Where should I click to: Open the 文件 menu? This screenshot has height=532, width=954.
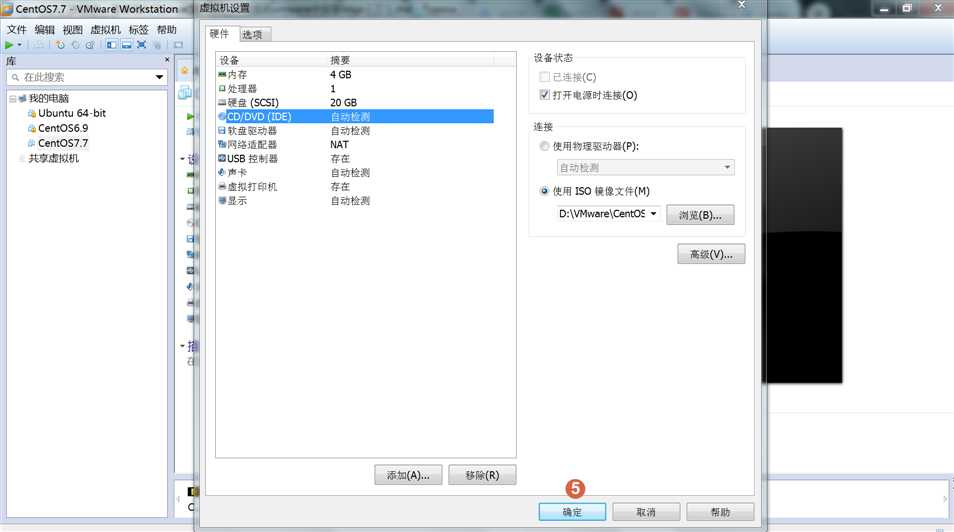tap(17, 29)
